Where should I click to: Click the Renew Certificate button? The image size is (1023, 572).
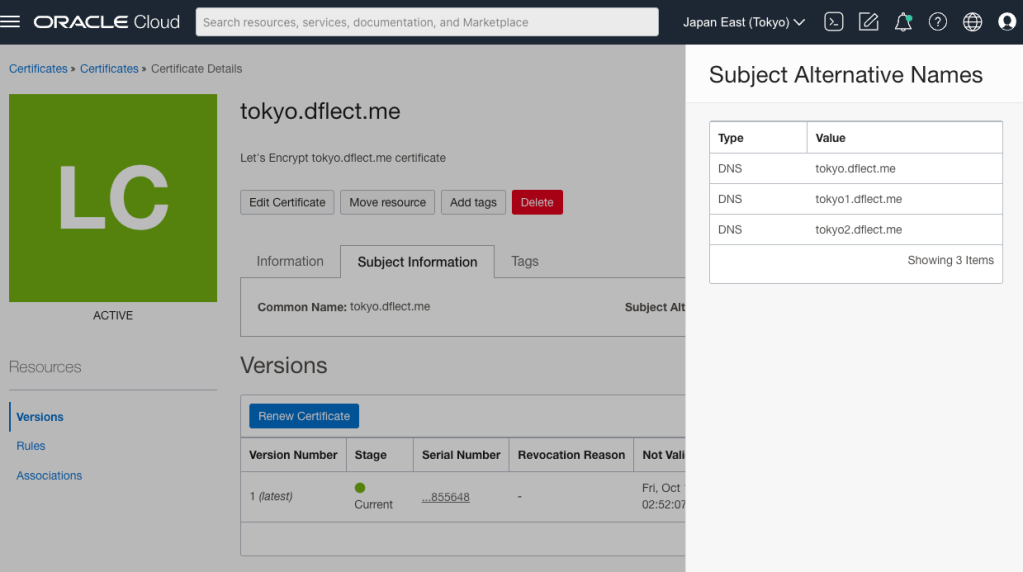pyautogui.click(x=304, y=416)
